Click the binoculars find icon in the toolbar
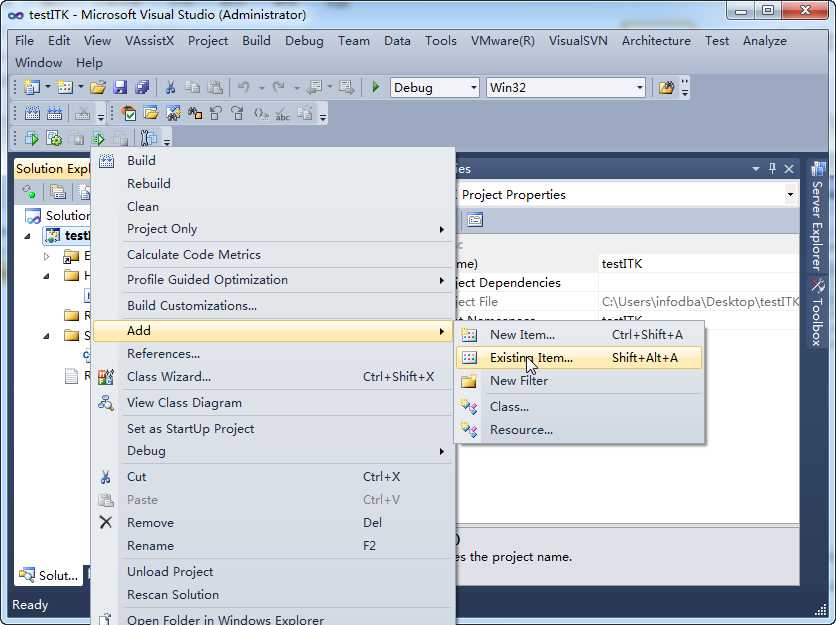The width and height of the screenshot is (836, 625). [195, 113]
